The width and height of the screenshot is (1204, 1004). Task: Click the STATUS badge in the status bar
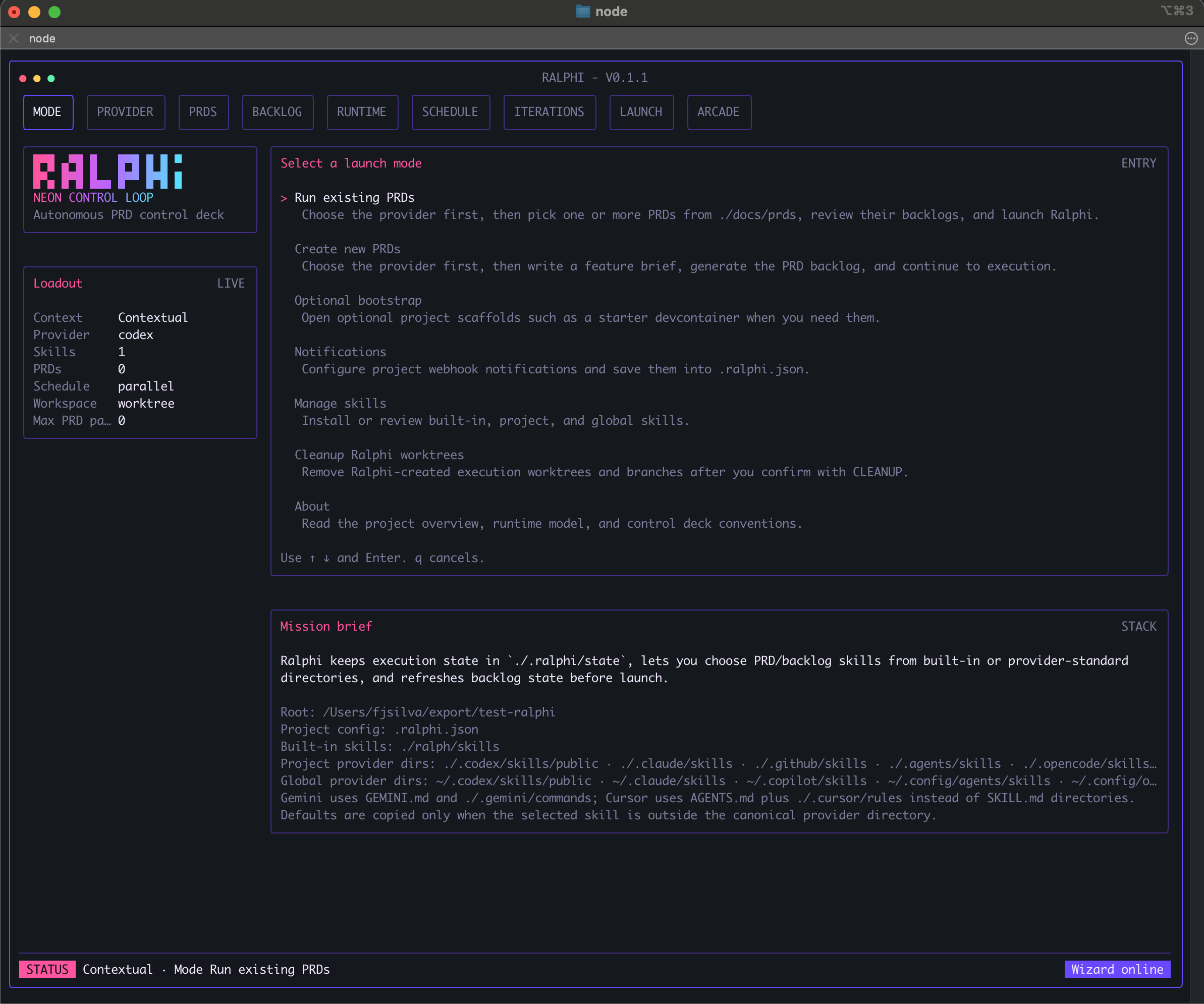tap(47, 969)
